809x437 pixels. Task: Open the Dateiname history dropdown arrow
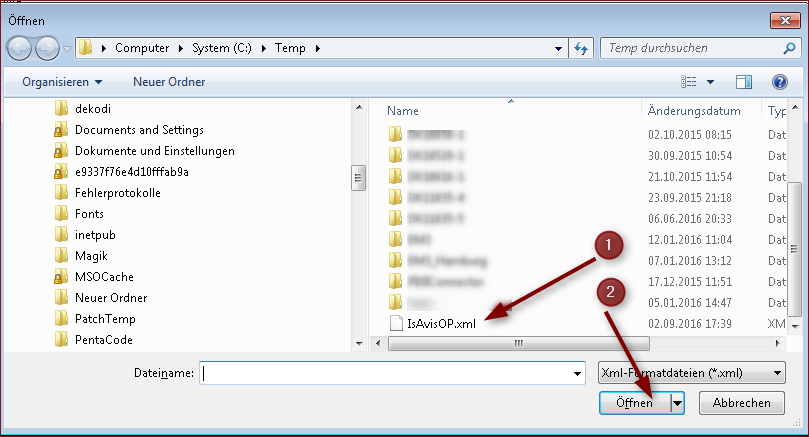[x=576, y=373]
